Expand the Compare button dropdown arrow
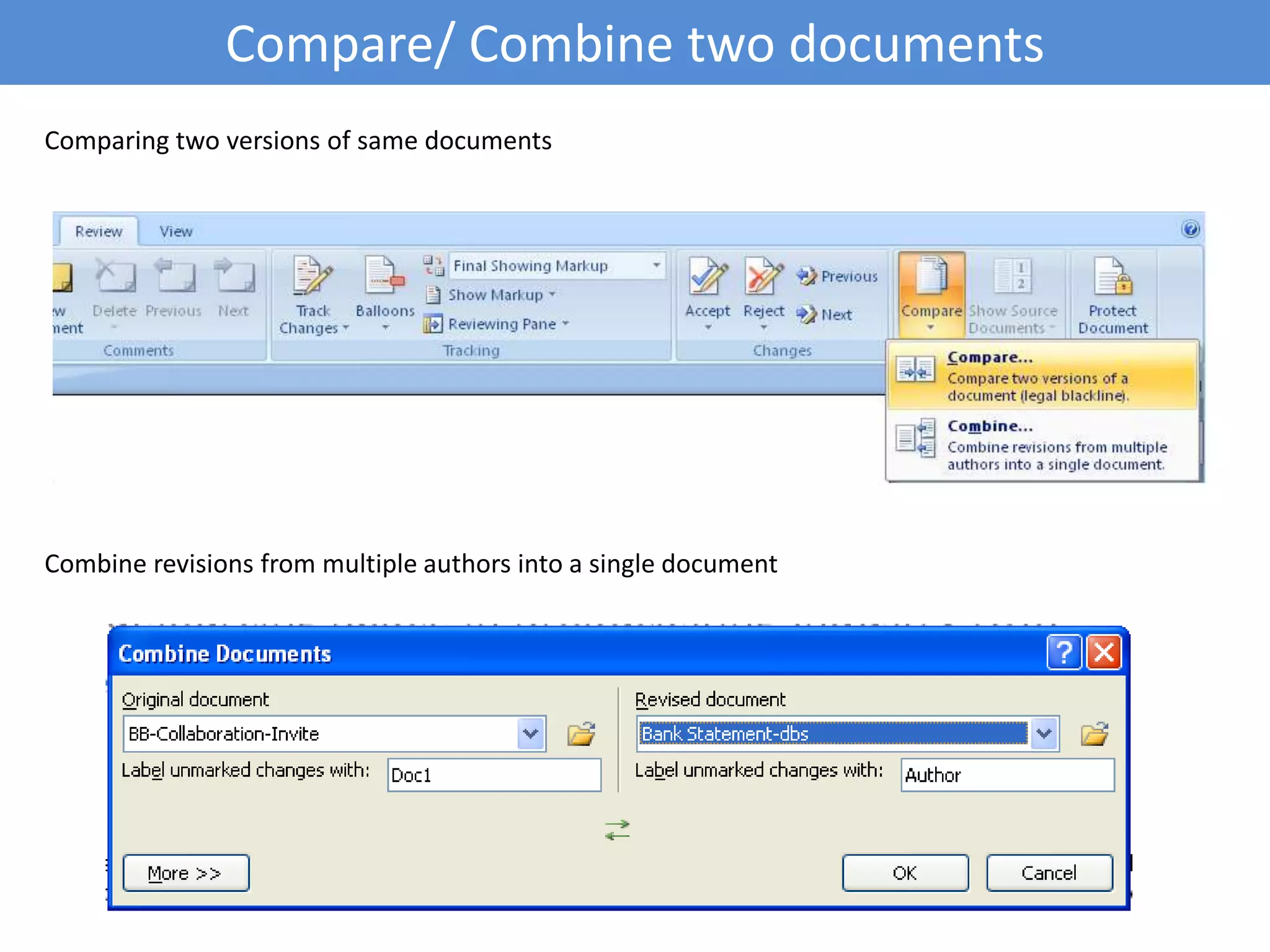The height and width of the screenshot is (952, 1270). tap(930, 328)
